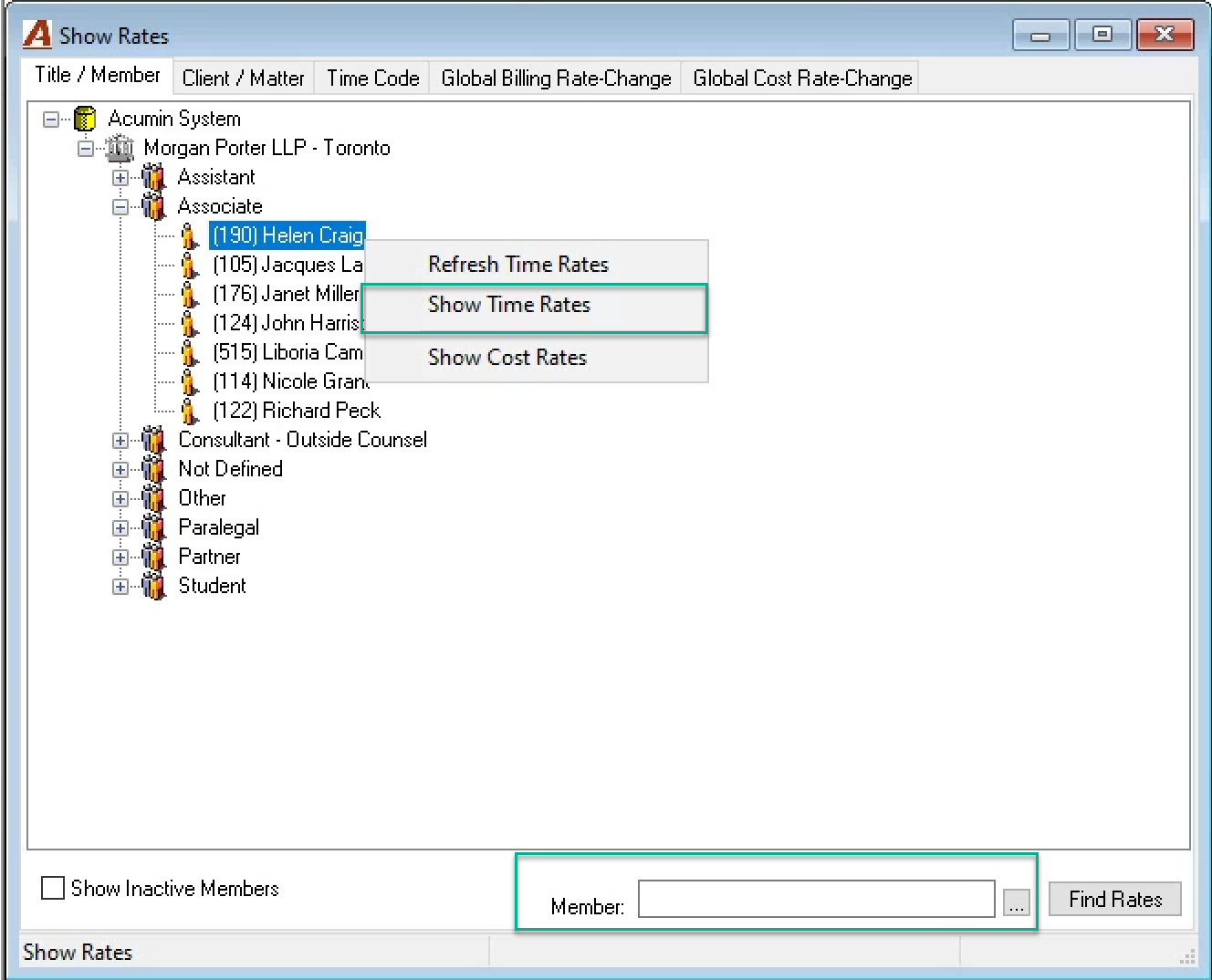The height and width of the screenshot is (980, 1212).
Task: Expand the Student tree node
Action: 120,586
